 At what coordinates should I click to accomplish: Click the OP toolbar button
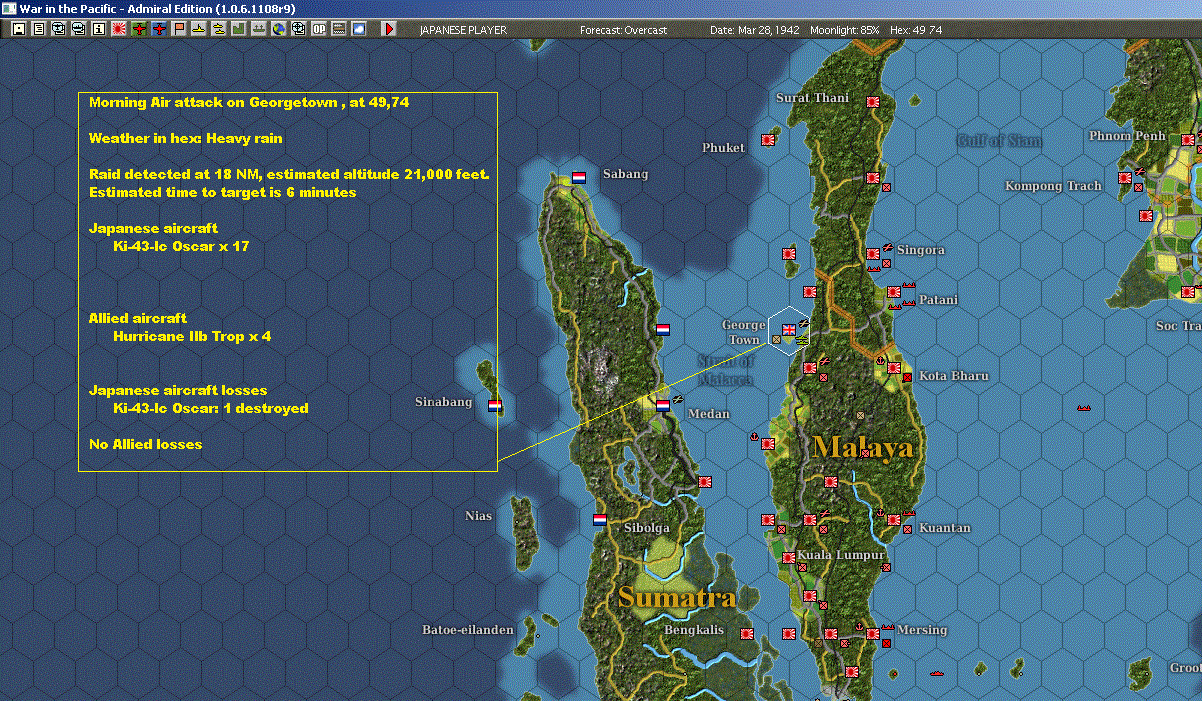[x=319, y=29]
